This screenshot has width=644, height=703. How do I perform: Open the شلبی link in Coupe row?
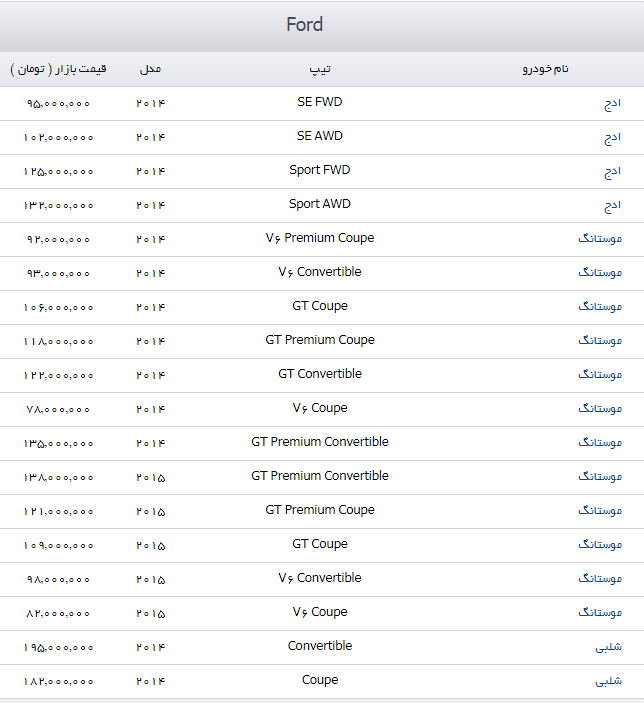click(x=609, y=681)
